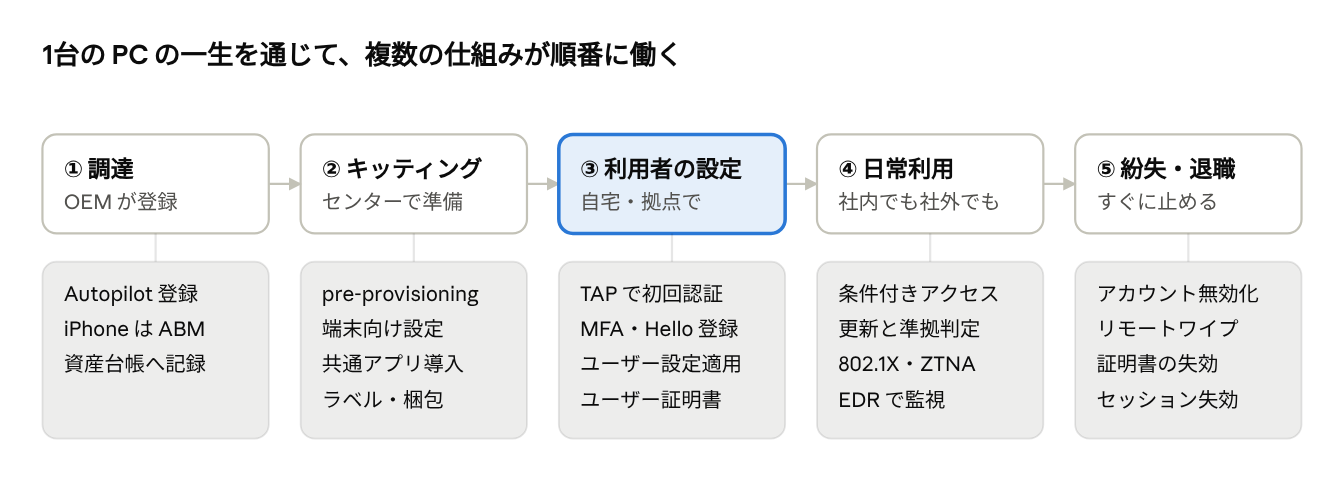Click the Autopilot 登録 line
Image resolution: width=1344 pixels, height=494 pixels.
(131, 294)
